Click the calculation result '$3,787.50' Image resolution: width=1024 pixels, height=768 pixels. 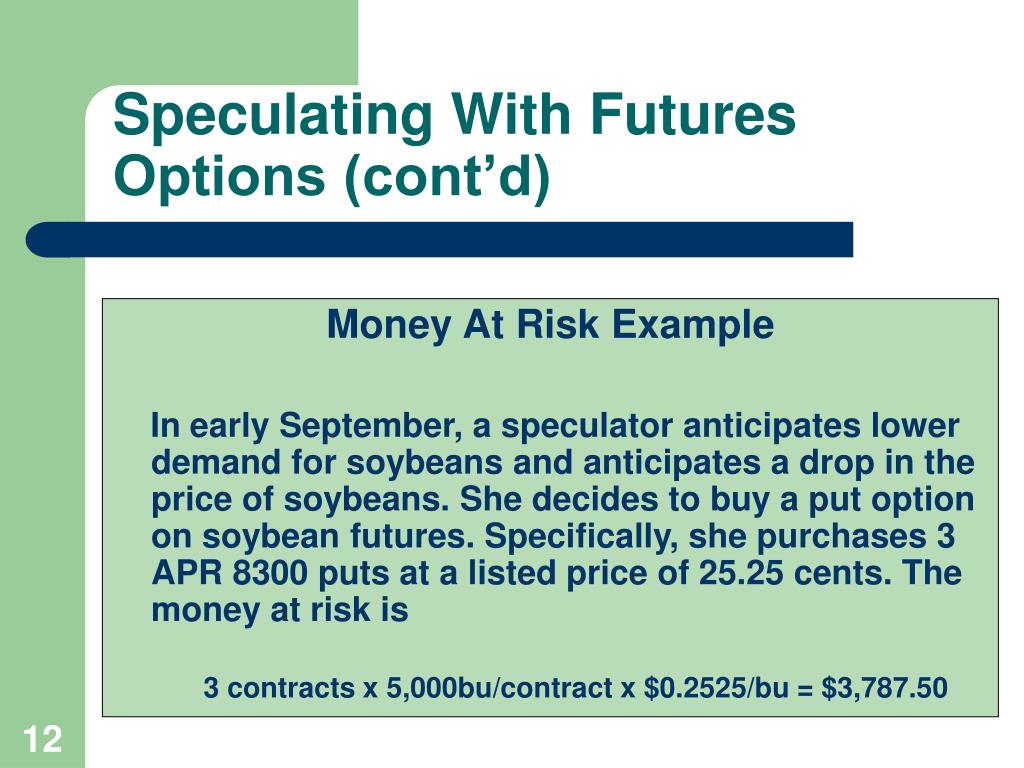884,688
